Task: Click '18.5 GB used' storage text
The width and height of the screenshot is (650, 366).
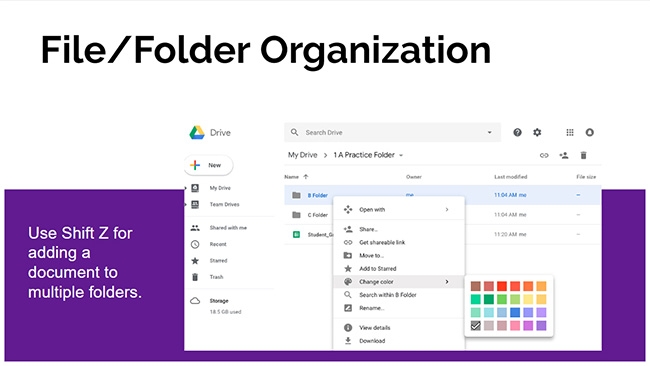Action: point(225,312)
